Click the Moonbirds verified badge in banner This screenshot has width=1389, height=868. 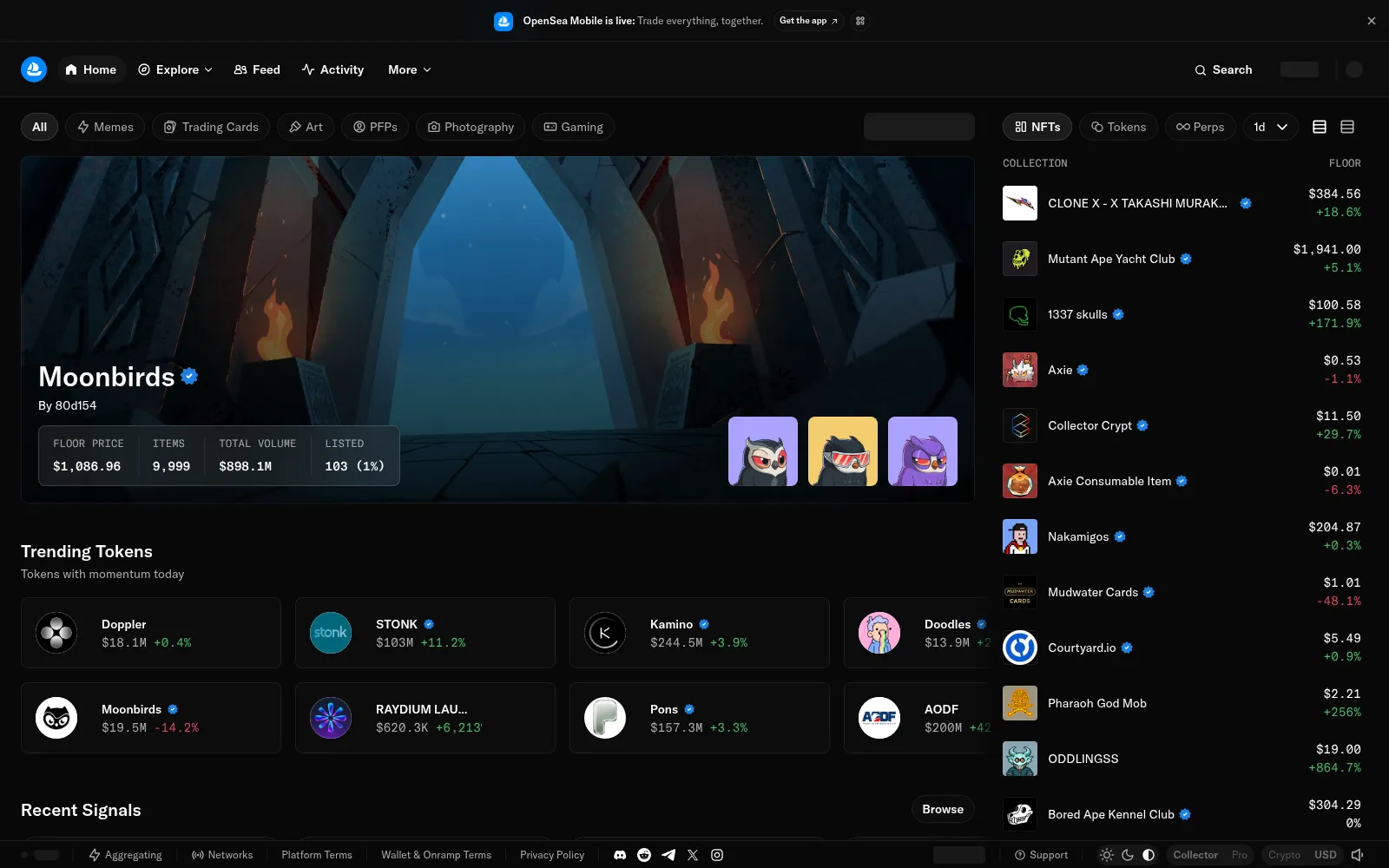(x=190, y=376)
